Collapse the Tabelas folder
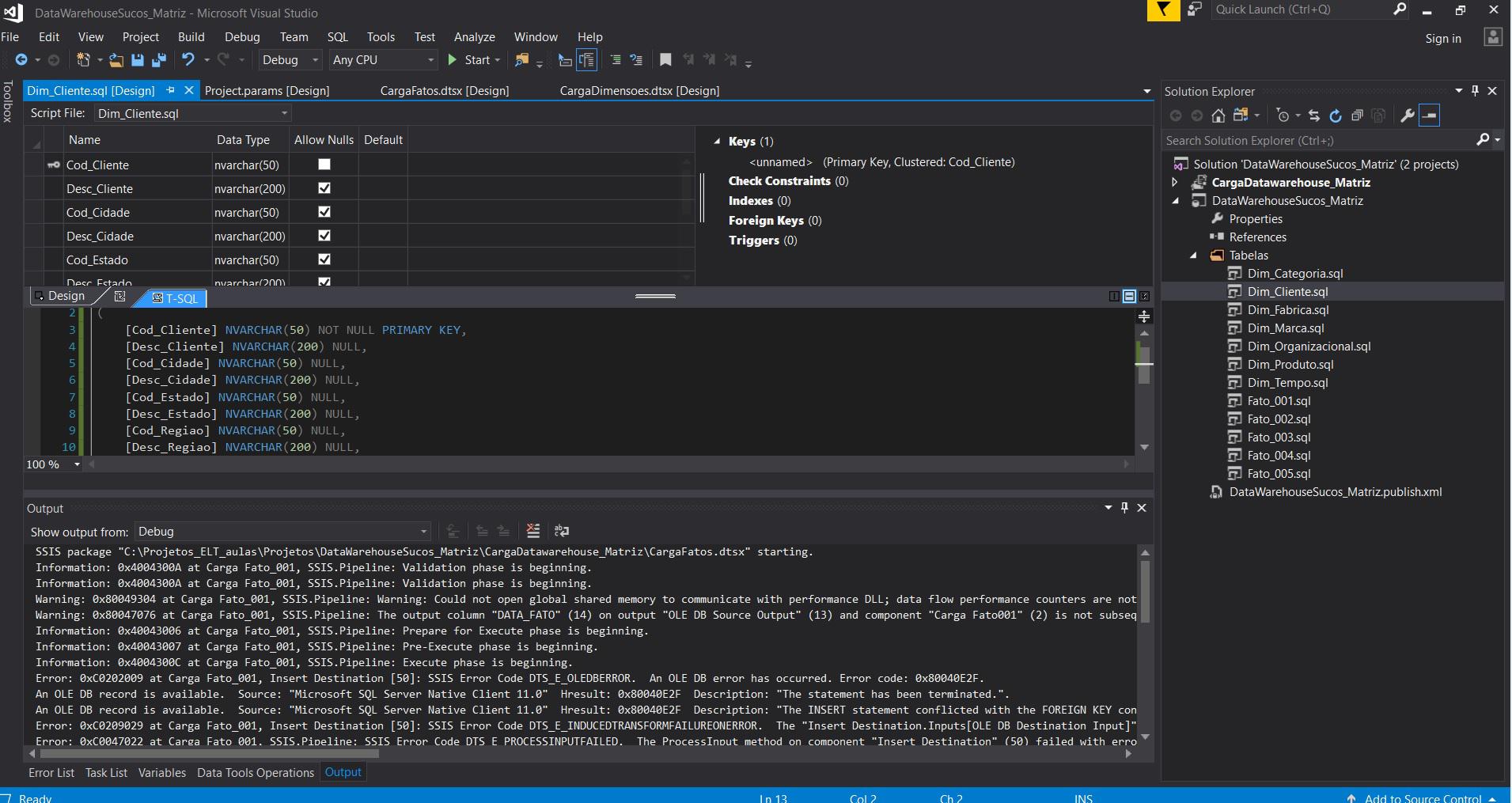 coord(1193,255)
